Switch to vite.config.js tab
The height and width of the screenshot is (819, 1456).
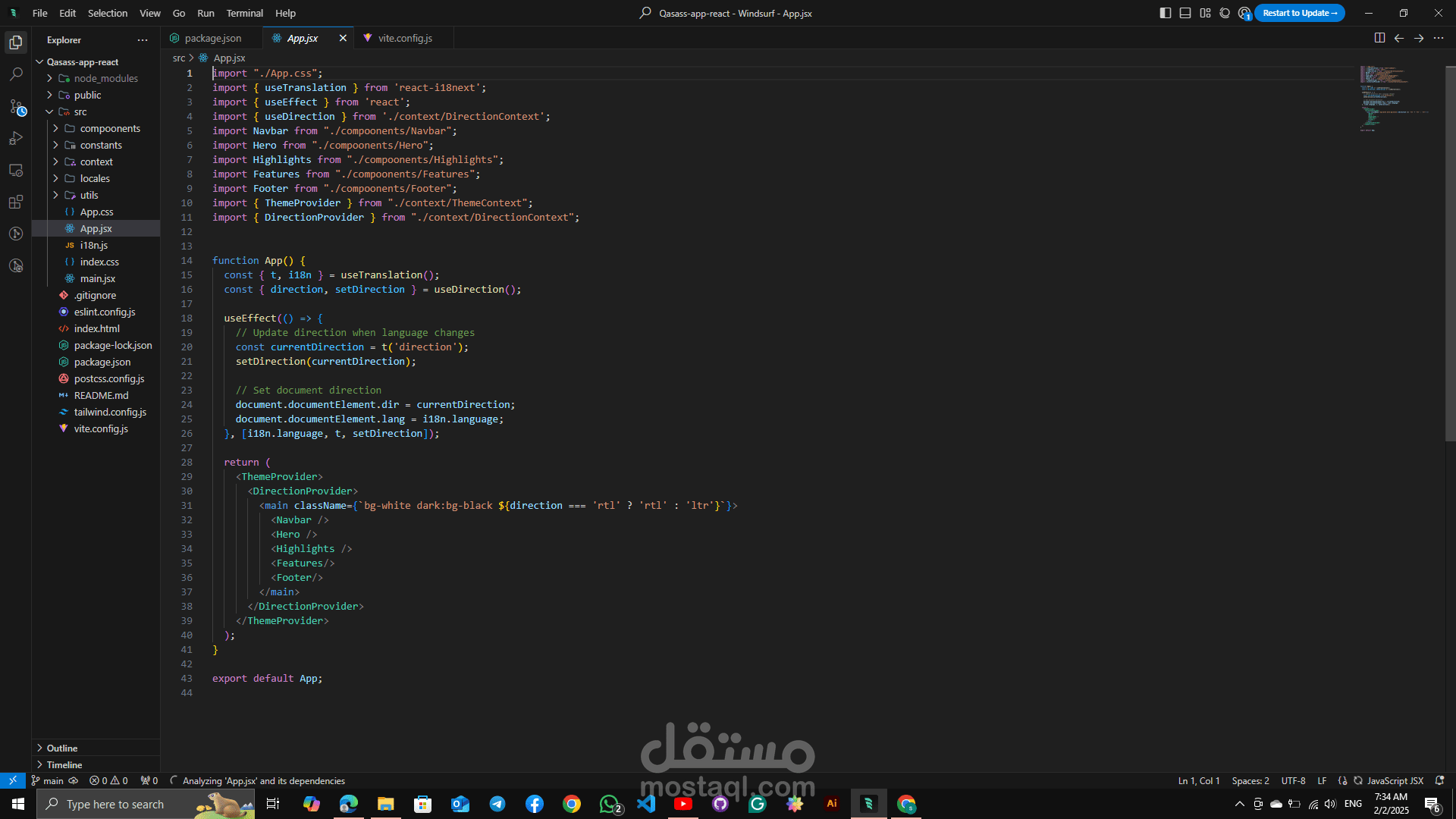coord(405,38)
